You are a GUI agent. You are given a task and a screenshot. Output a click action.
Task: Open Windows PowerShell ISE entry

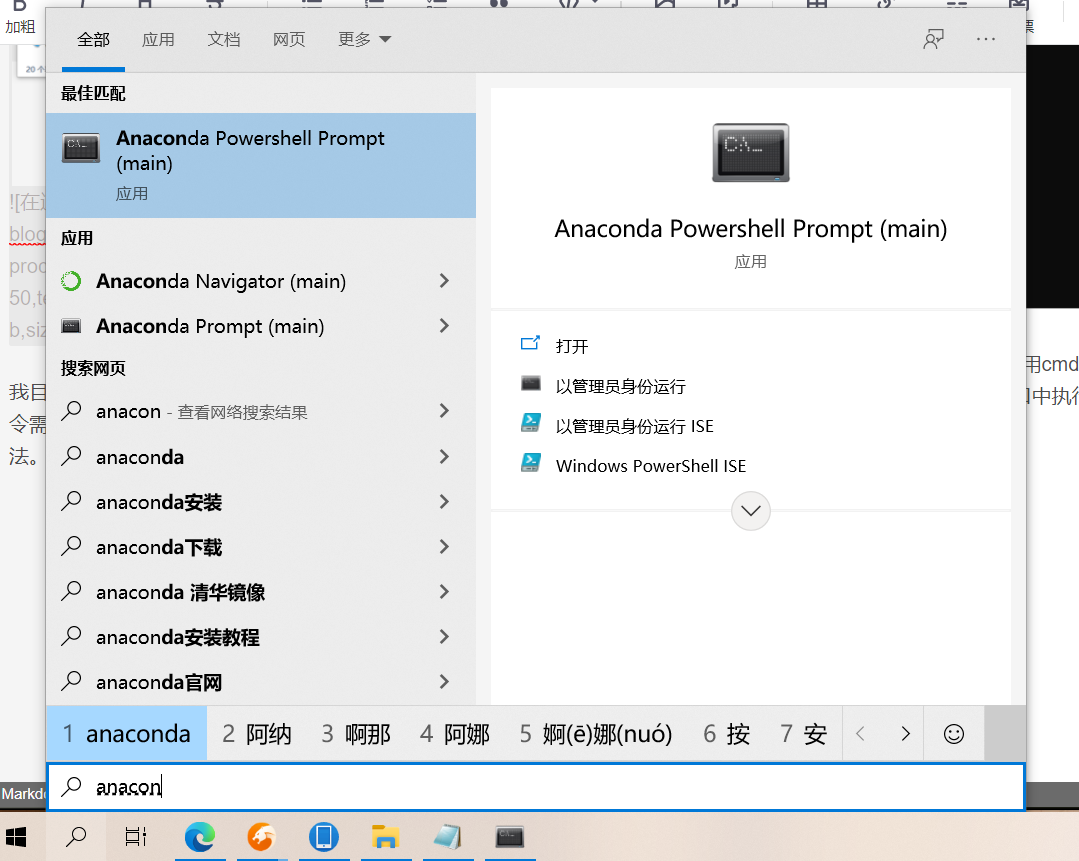tap(650, 466)
